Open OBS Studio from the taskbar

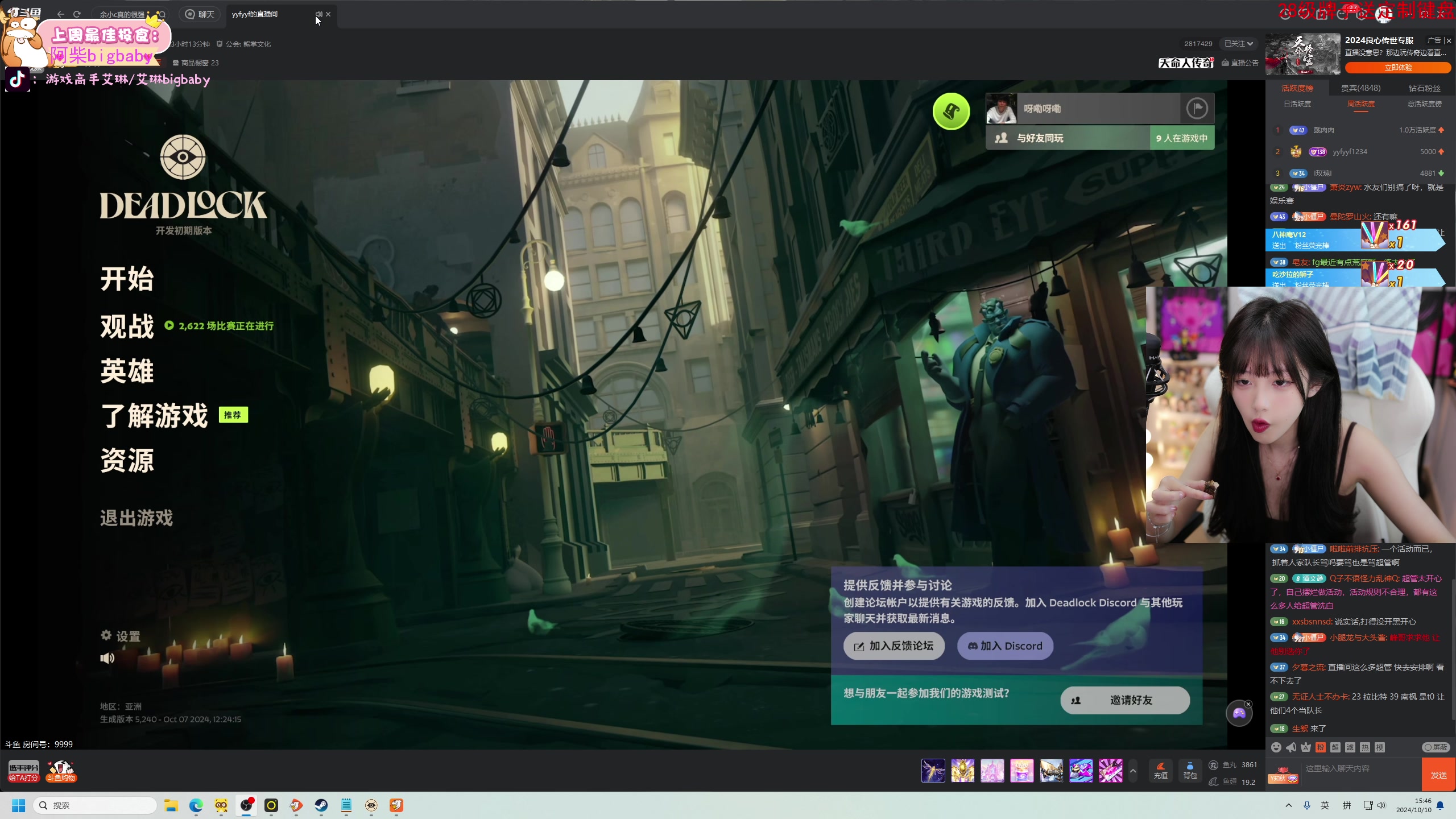click(246, 805)
